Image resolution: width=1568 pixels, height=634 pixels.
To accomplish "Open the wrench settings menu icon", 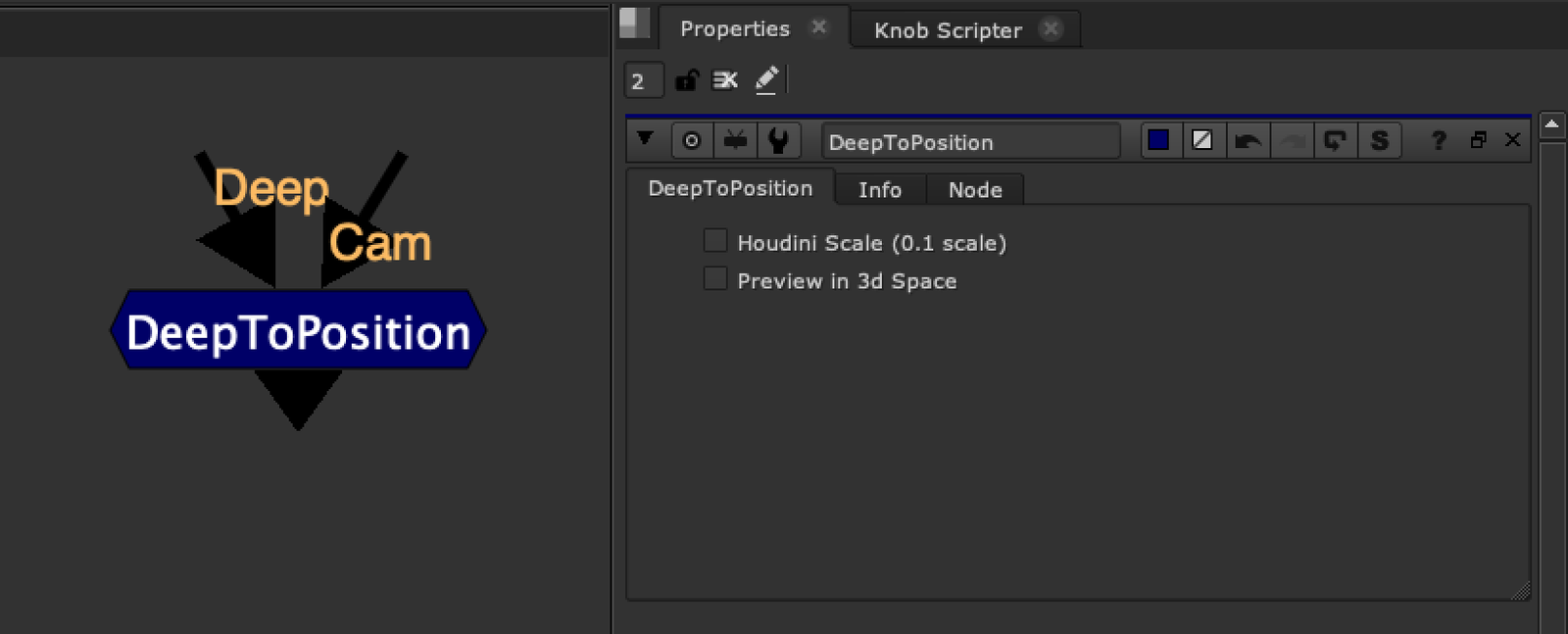I will [779, 141].
